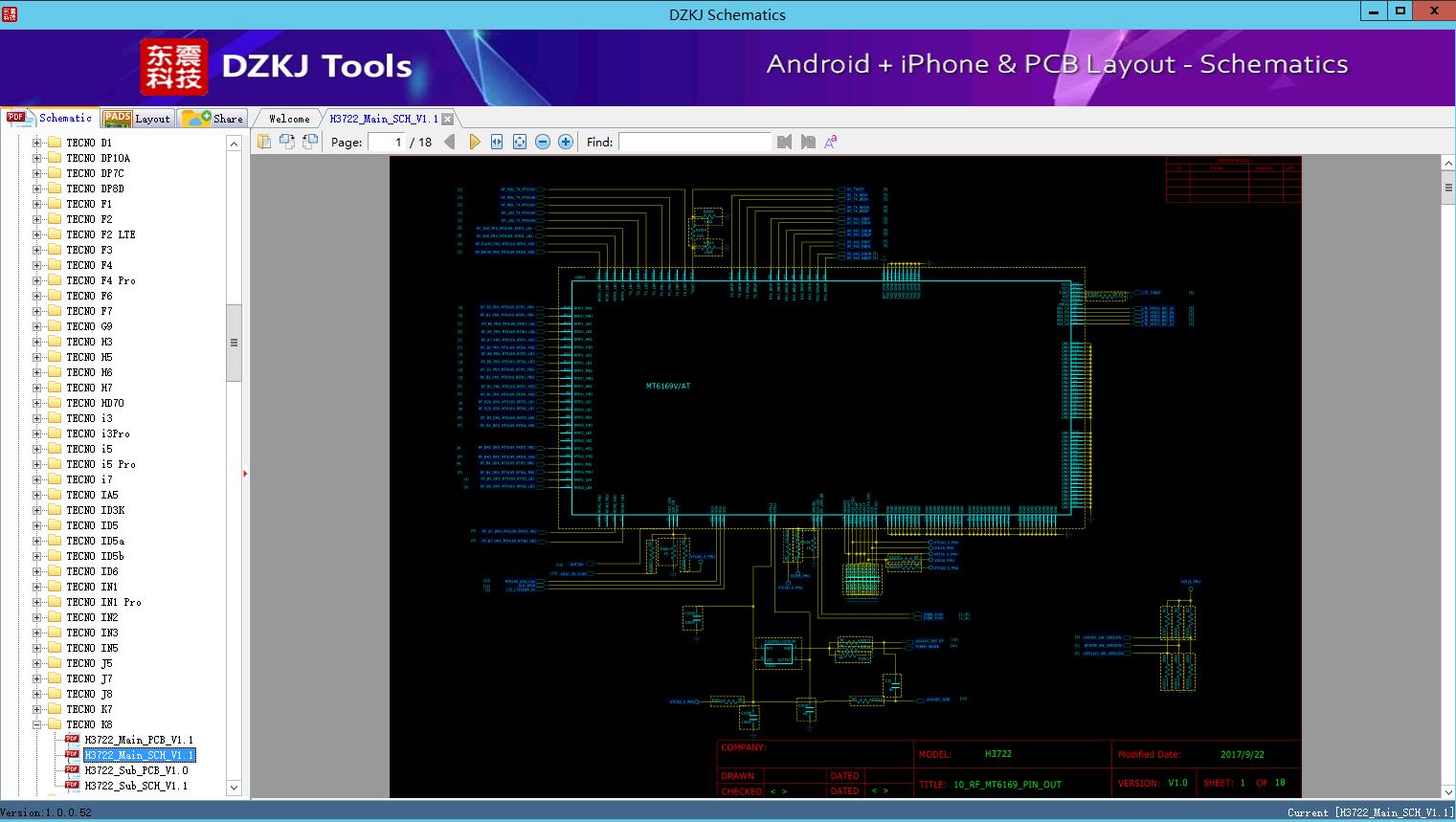Click the tree panel scroll down arrow

(x=234, y=788)
